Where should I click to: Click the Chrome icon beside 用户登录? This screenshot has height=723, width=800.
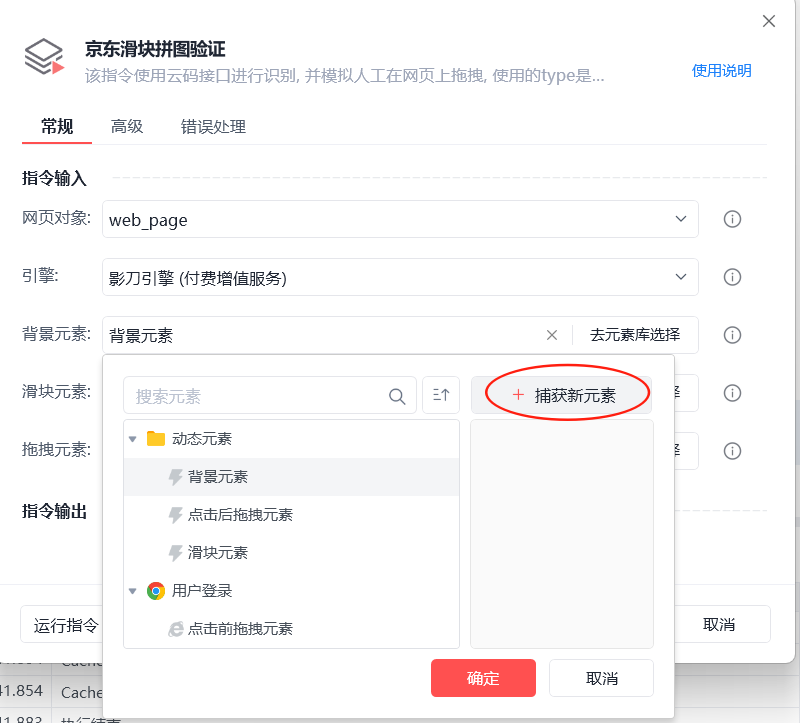156,591
